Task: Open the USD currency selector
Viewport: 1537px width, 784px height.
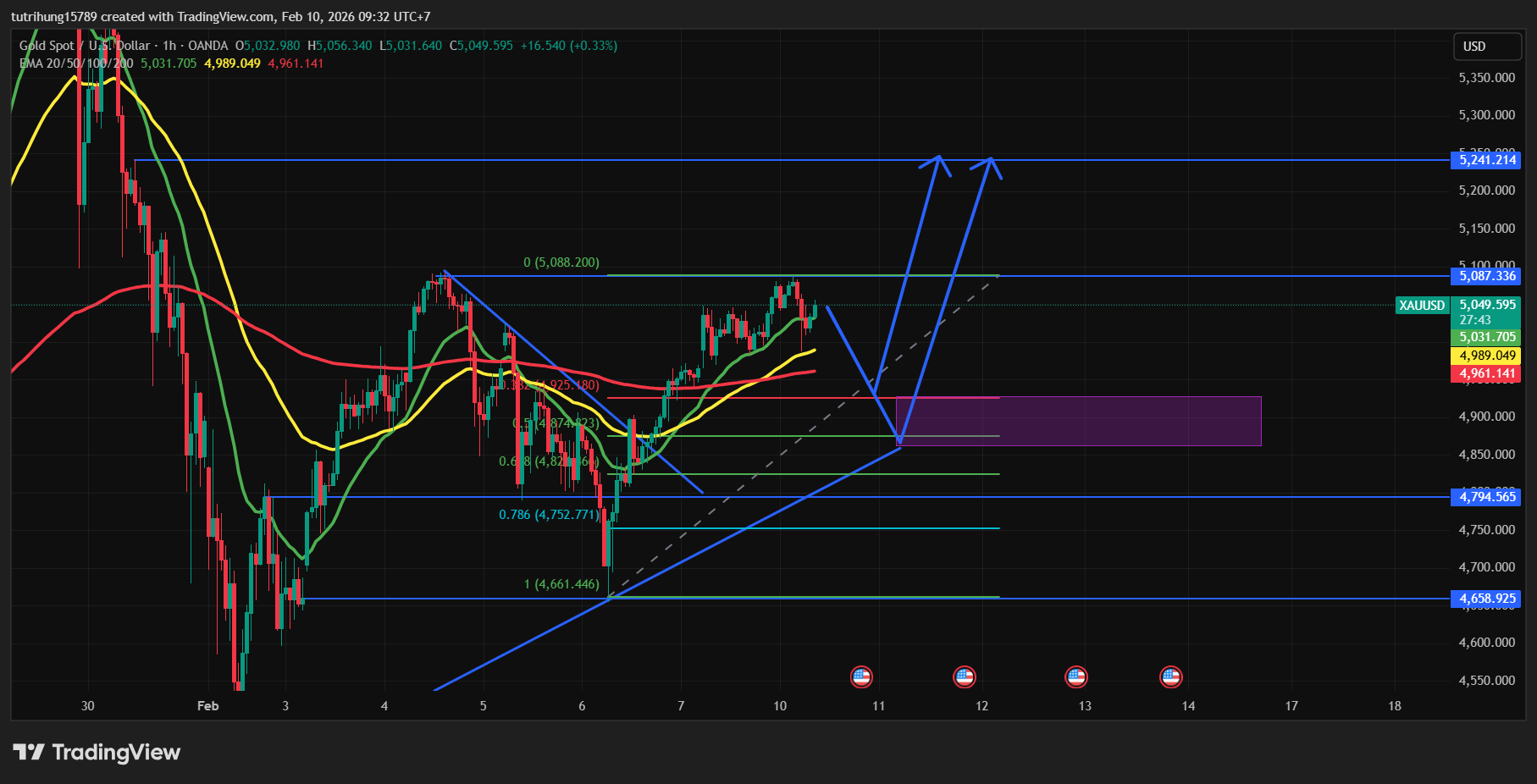Action: 1486,47
